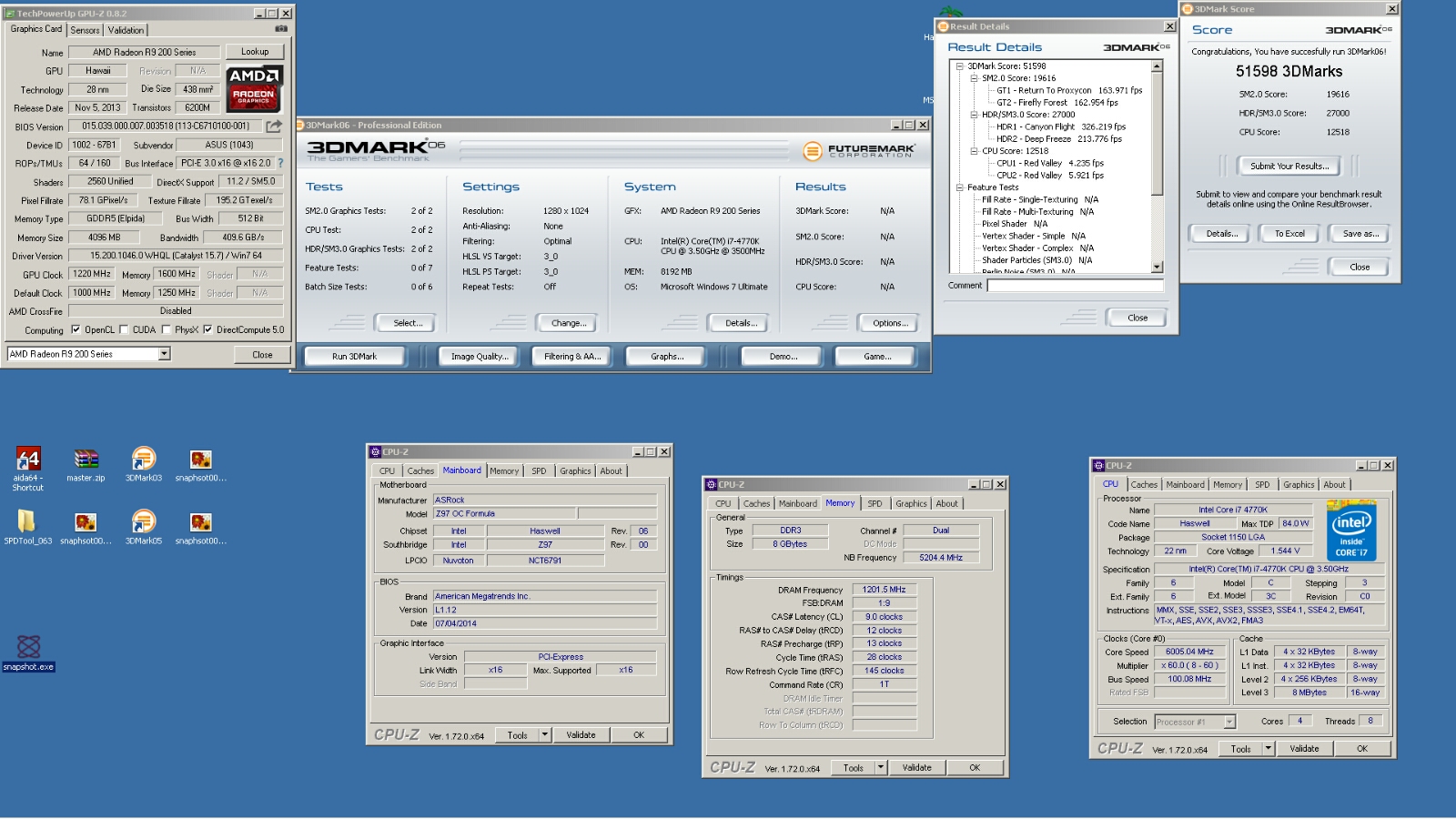Image resolution: width=1456 pixels, height=819 pixels.
Task: Click the AMD Radeon Graphics logo in GPU-Z
Action: 254,88
